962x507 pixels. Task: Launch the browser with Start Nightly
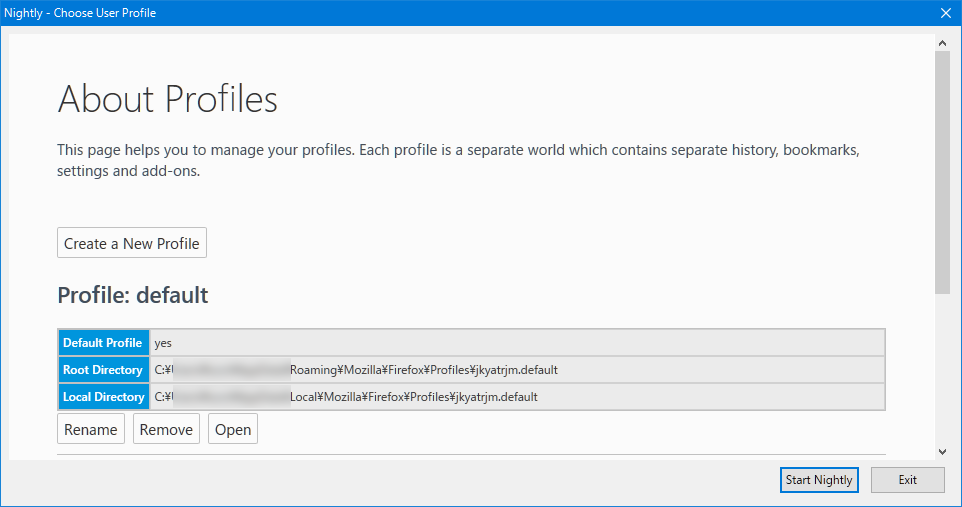tap(819, 480)
